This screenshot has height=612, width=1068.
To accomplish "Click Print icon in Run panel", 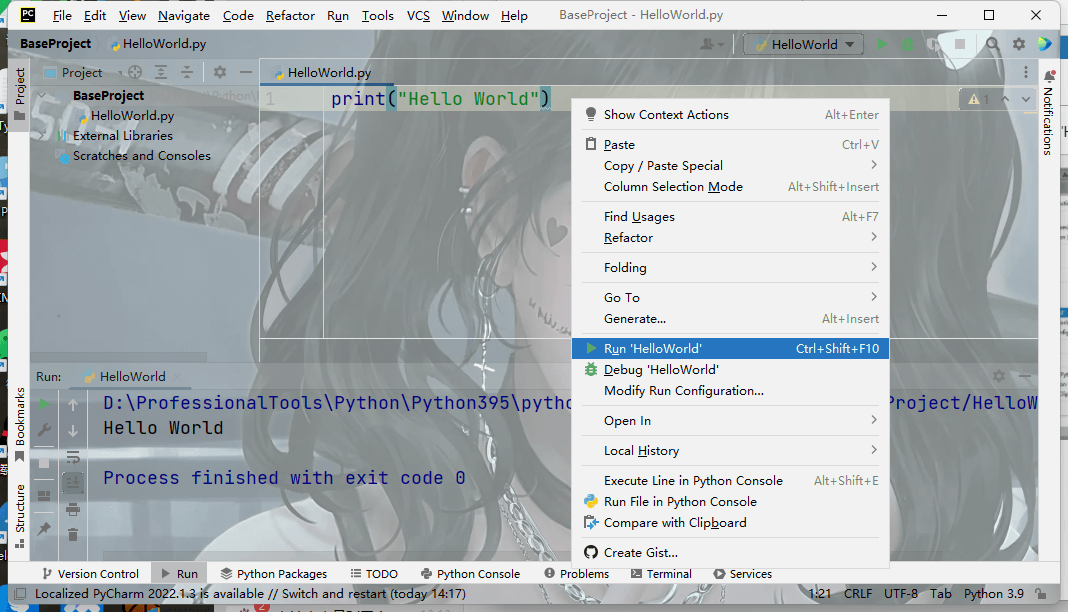I will tap(73, 509).
